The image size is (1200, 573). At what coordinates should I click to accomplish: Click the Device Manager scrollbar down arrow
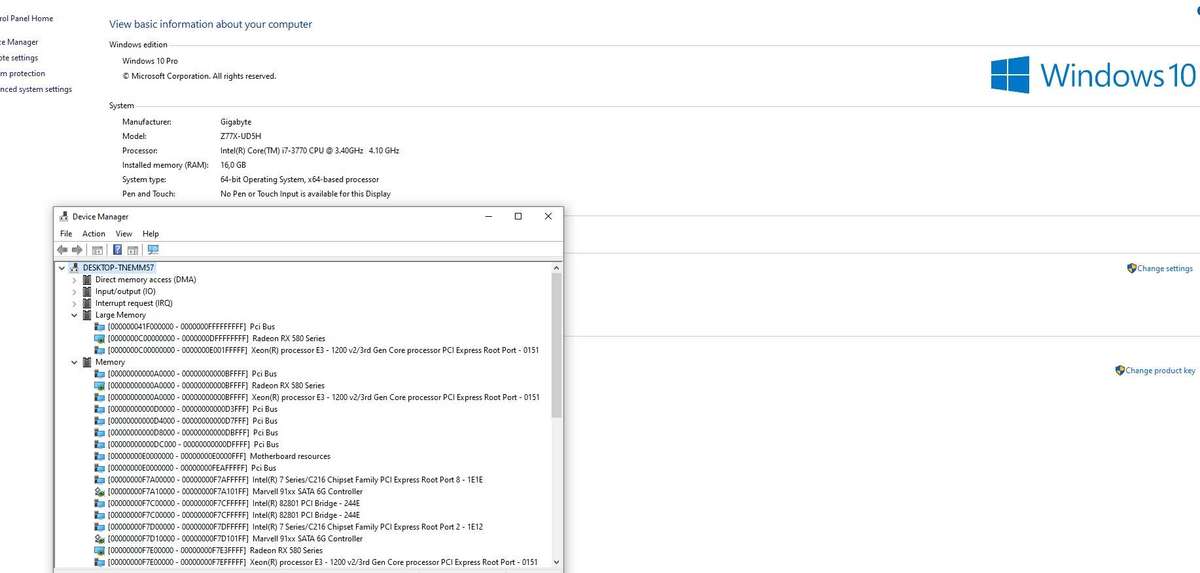[x=557, y=564]
